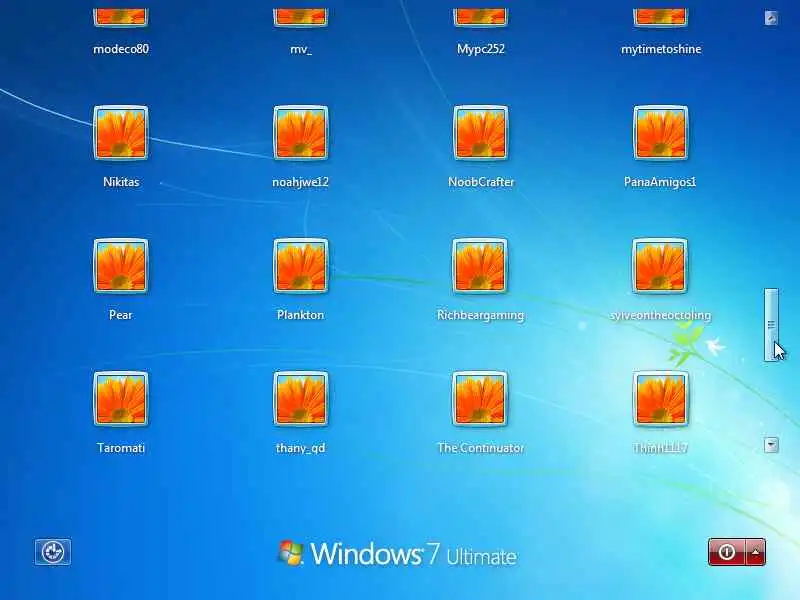This screenshot has height=600, width=800.
Task: Open the Richbeargaming user picture
Action: [480, 266]
